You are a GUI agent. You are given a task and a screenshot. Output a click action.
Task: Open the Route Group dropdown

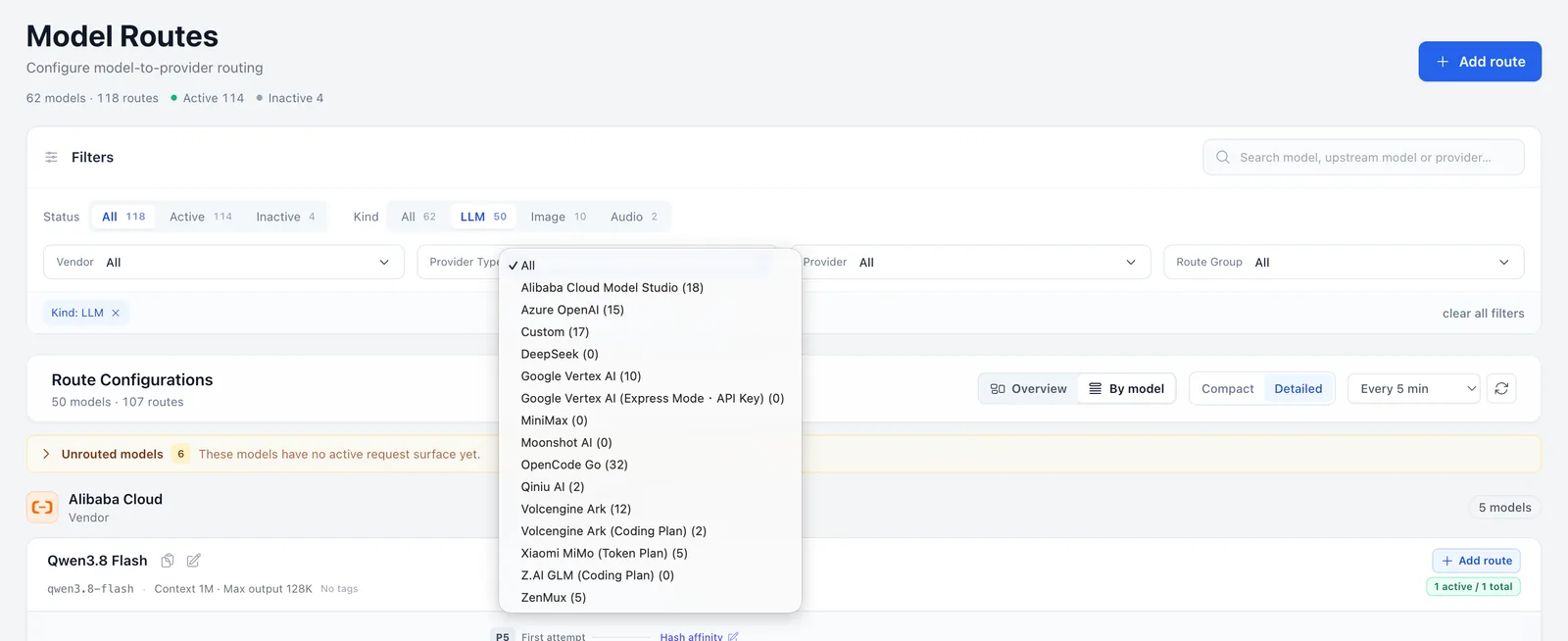[x=1344, y=262]
